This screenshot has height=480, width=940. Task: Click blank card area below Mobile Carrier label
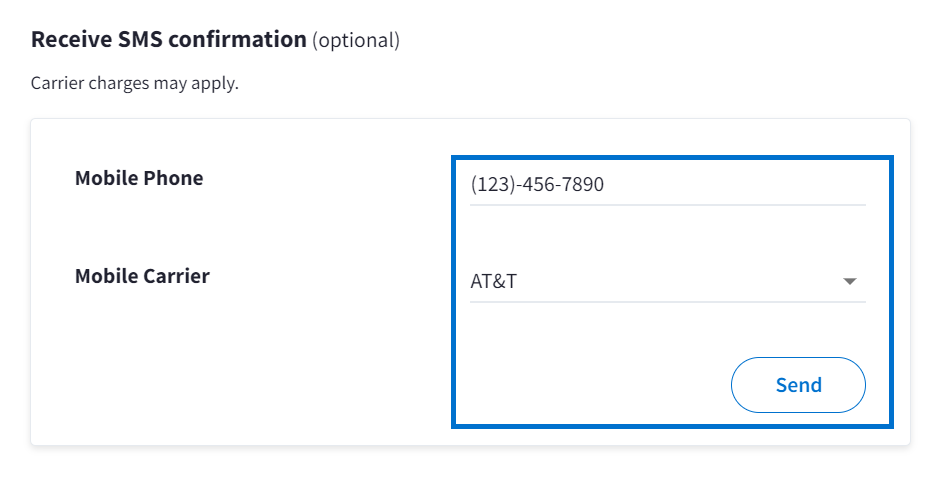click(142, 370)
